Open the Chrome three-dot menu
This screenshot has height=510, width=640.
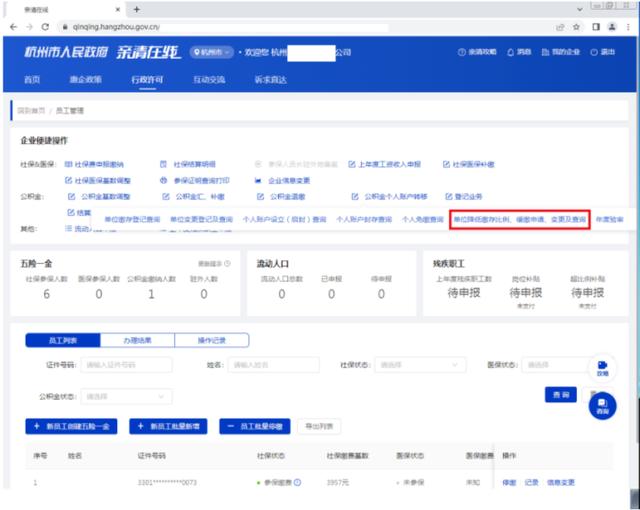(628, 27)
